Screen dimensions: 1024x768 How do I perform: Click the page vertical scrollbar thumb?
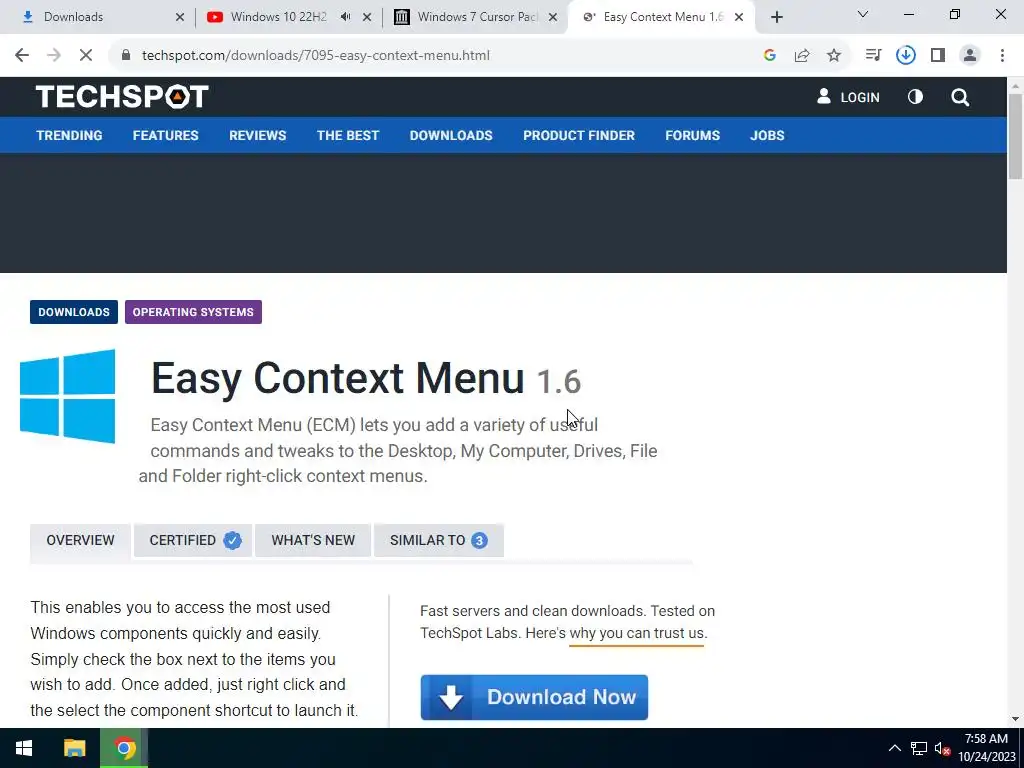click(x=1015, y=136)
